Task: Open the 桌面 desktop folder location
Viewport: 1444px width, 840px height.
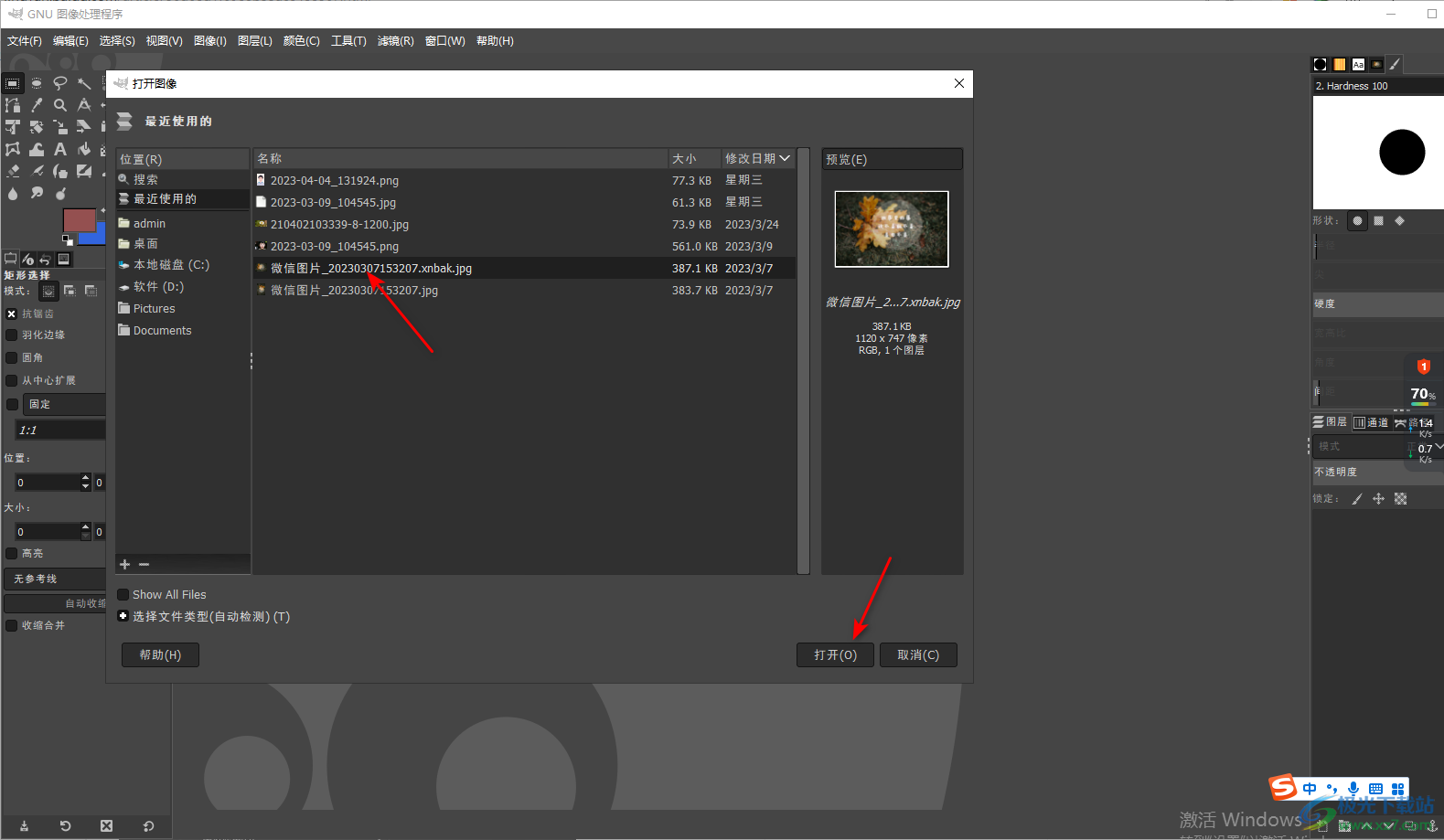Action: tap(183, 243)
